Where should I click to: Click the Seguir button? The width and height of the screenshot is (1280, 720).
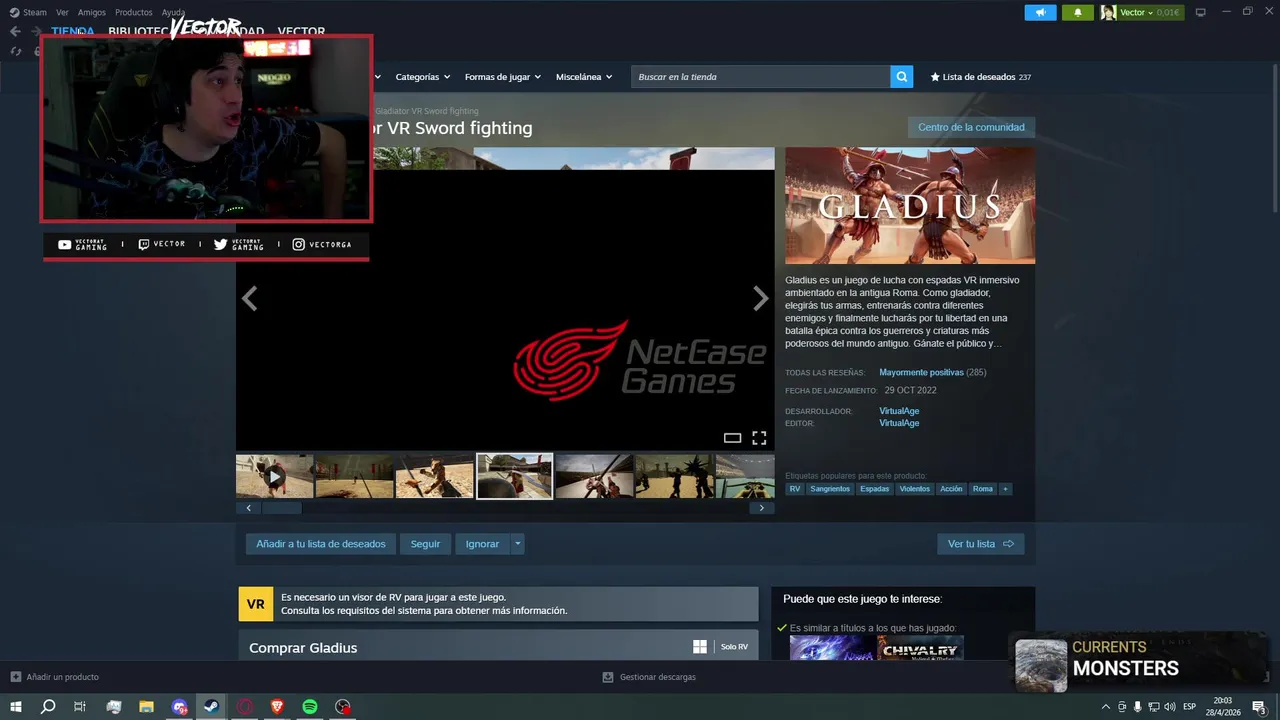point(425,544)
